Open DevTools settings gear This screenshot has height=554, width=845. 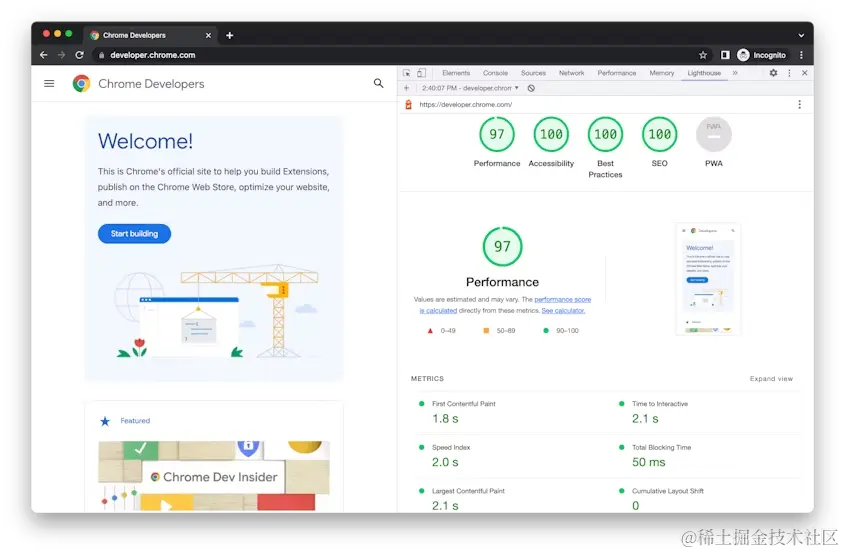(773, 73)
